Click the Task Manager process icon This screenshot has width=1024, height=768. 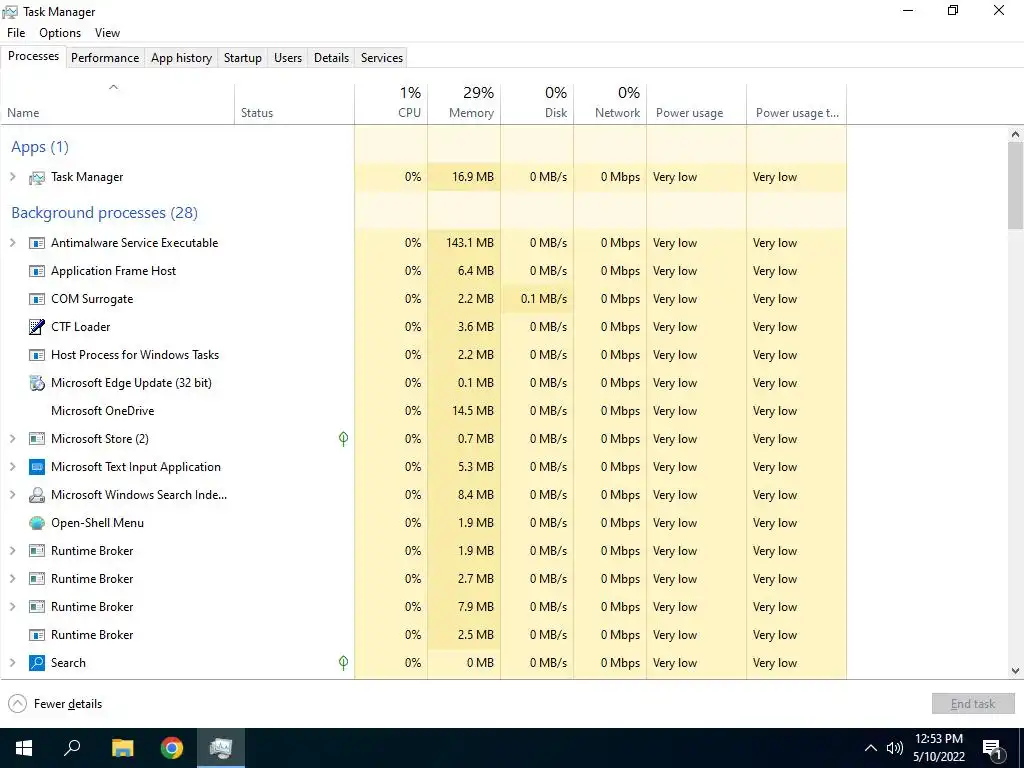point(37,177)
